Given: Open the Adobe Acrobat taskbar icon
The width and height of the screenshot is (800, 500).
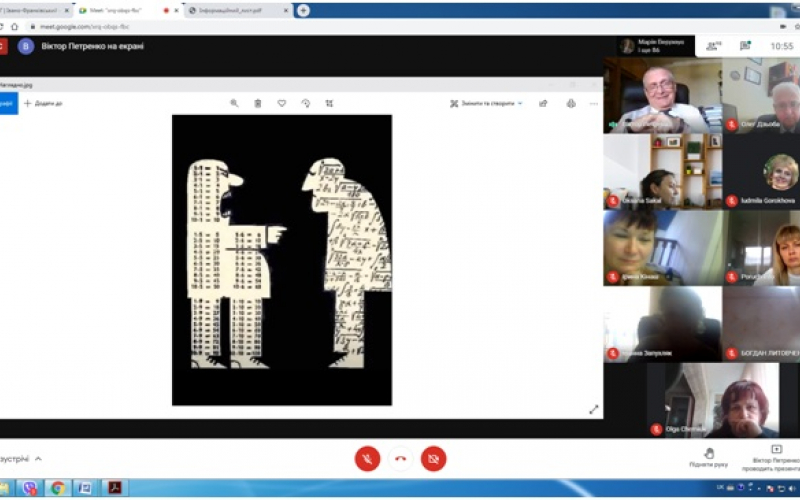Looking at the screenshot, I should (x=114, y=488).
